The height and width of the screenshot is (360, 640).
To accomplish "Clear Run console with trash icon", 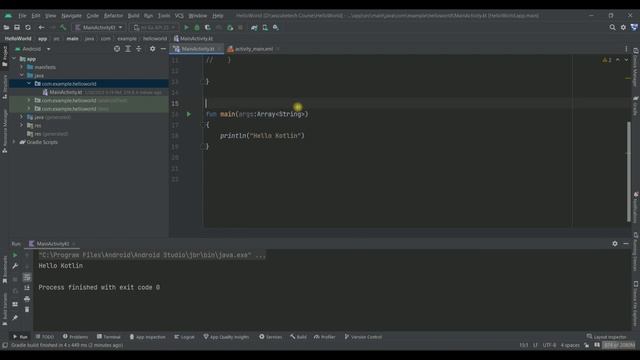I will 27,309.
